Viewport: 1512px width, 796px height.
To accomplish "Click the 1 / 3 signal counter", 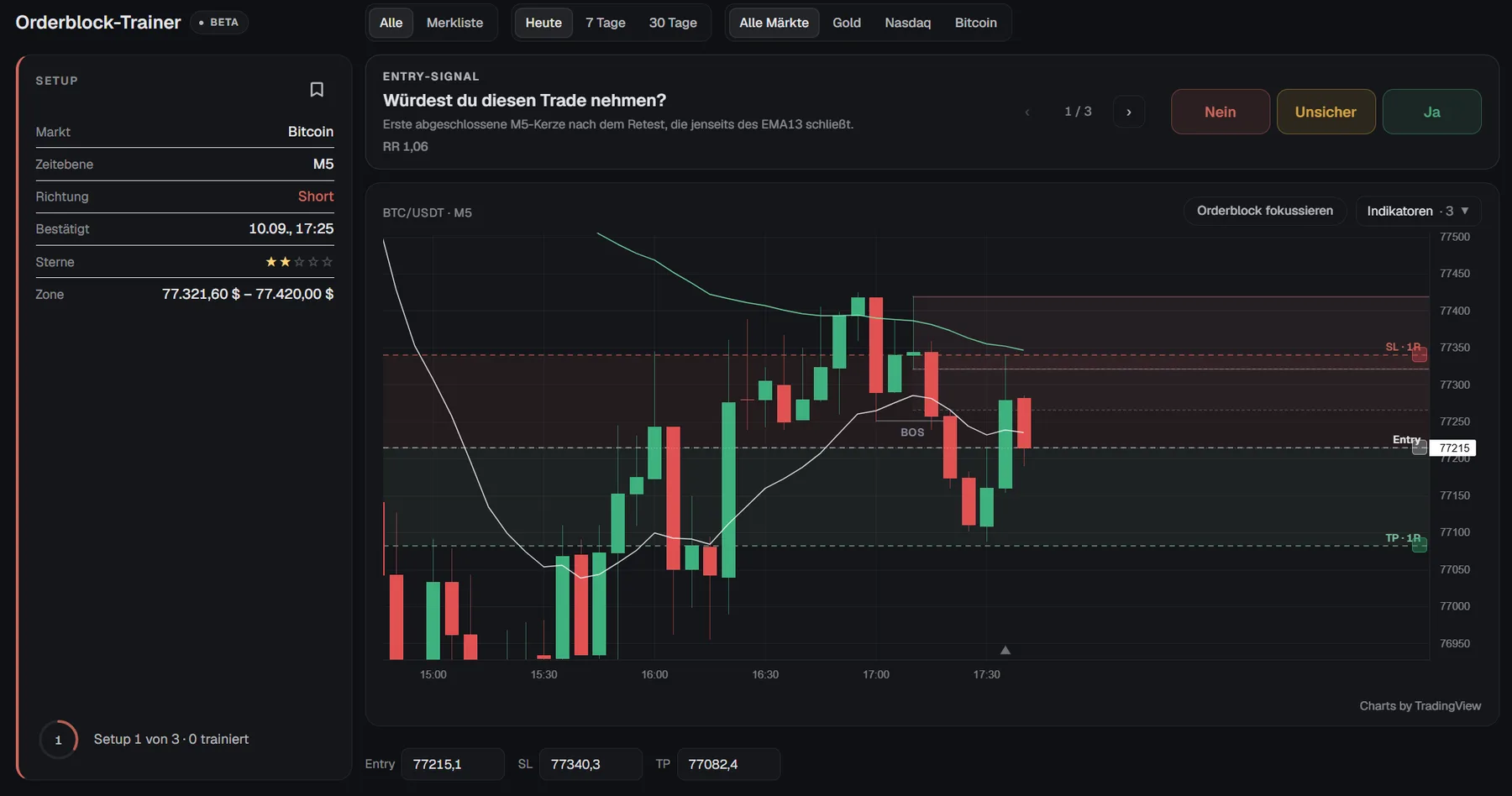I will [1078, 112].
